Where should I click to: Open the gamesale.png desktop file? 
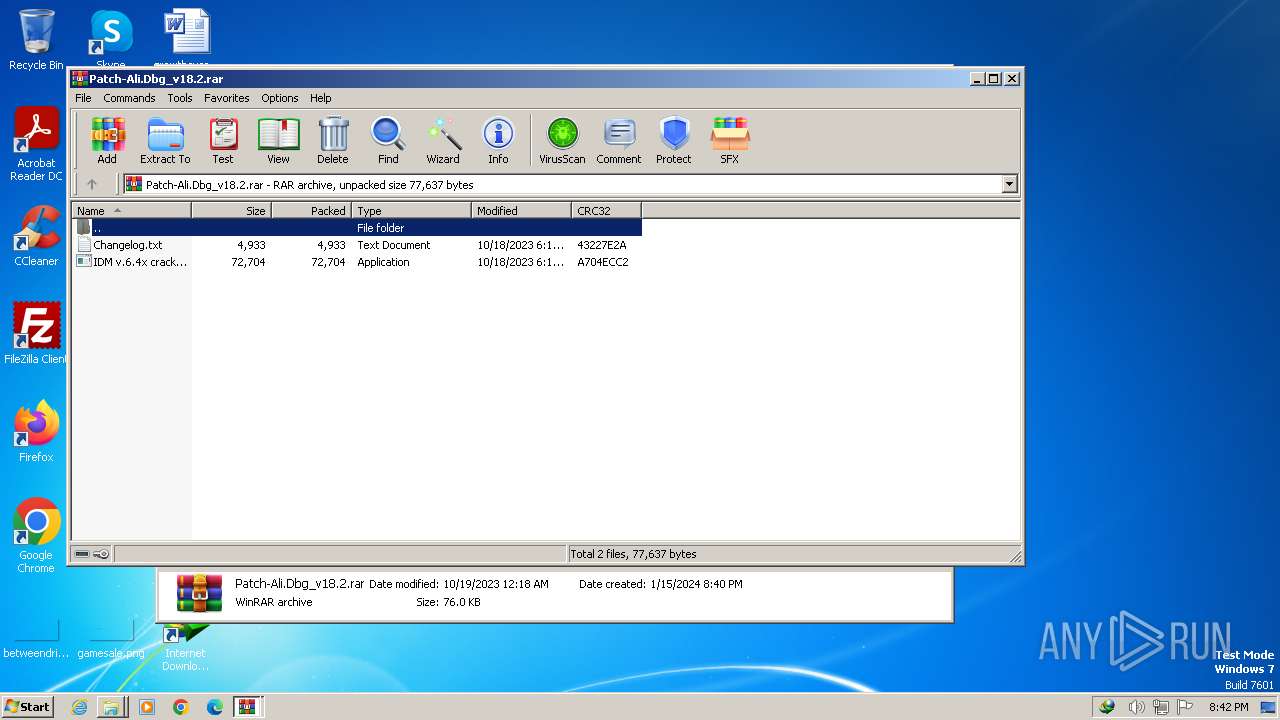[111, 640]
